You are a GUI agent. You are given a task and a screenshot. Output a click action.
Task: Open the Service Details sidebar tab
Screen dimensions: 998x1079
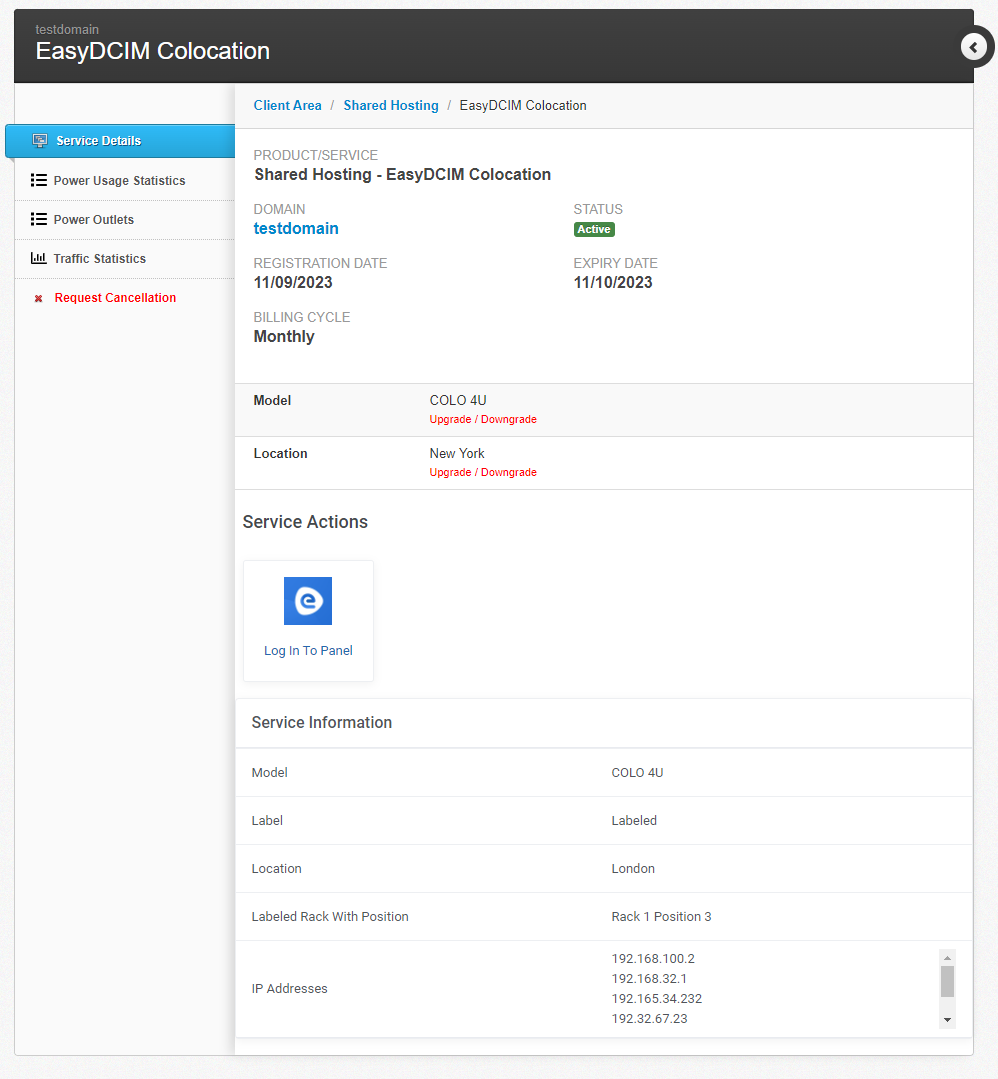coord(120,141)
